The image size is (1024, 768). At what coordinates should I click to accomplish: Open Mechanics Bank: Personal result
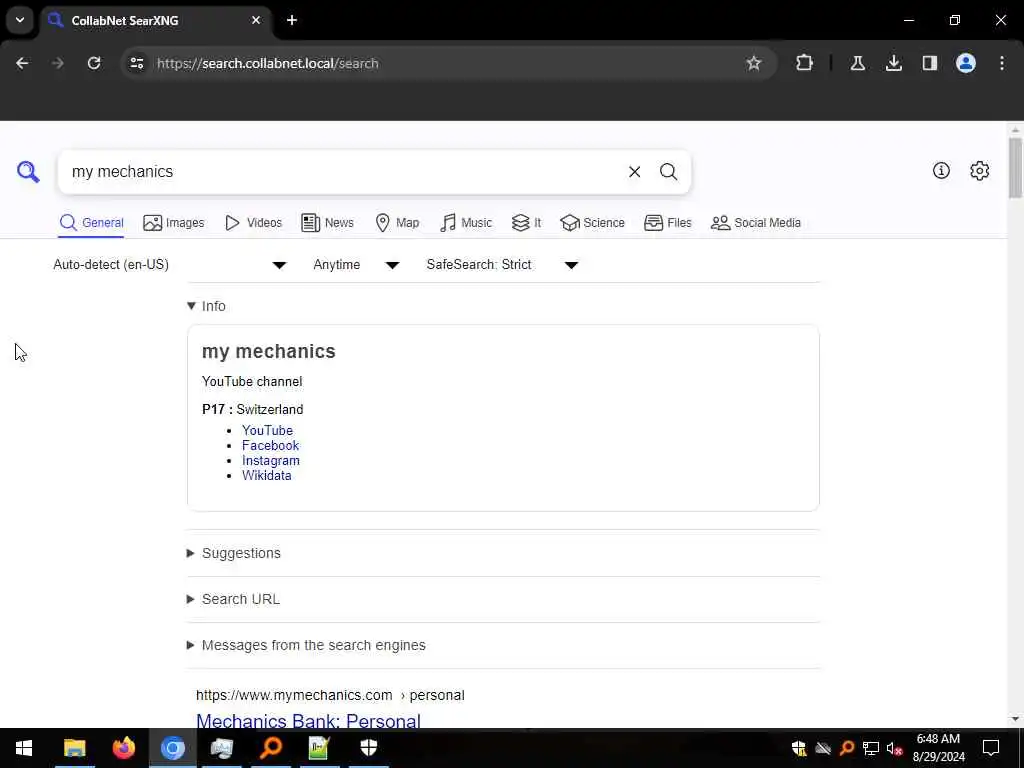pos(308,720)
